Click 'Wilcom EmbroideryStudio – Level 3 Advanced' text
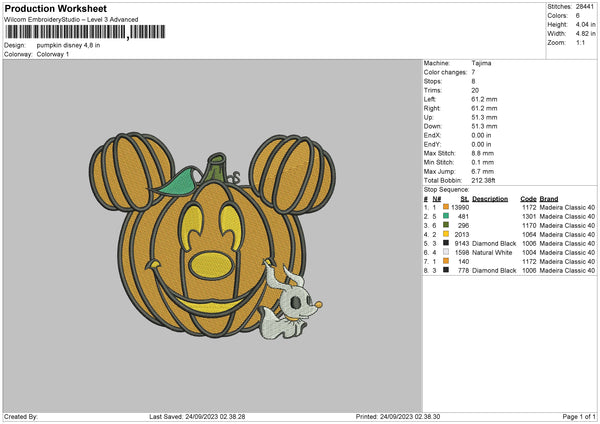600x424 pixels. point(71,19)
